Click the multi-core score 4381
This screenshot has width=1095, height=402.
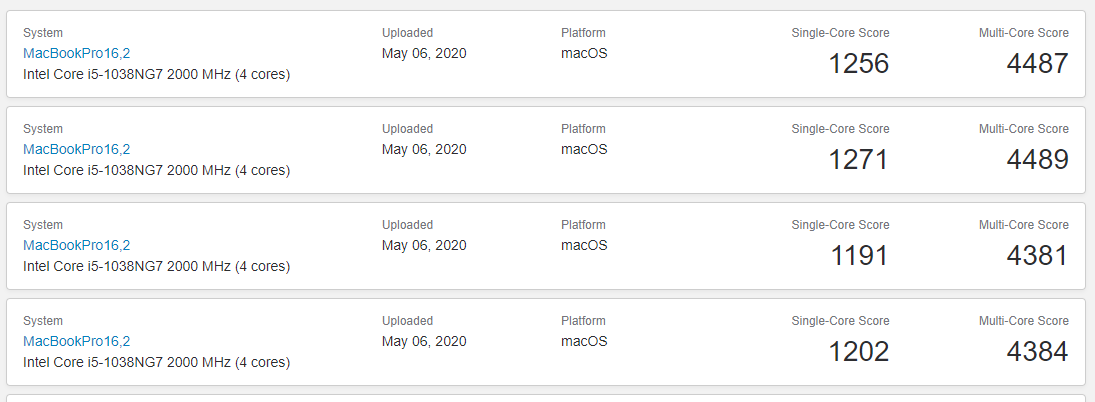[x=1037, y=256]
